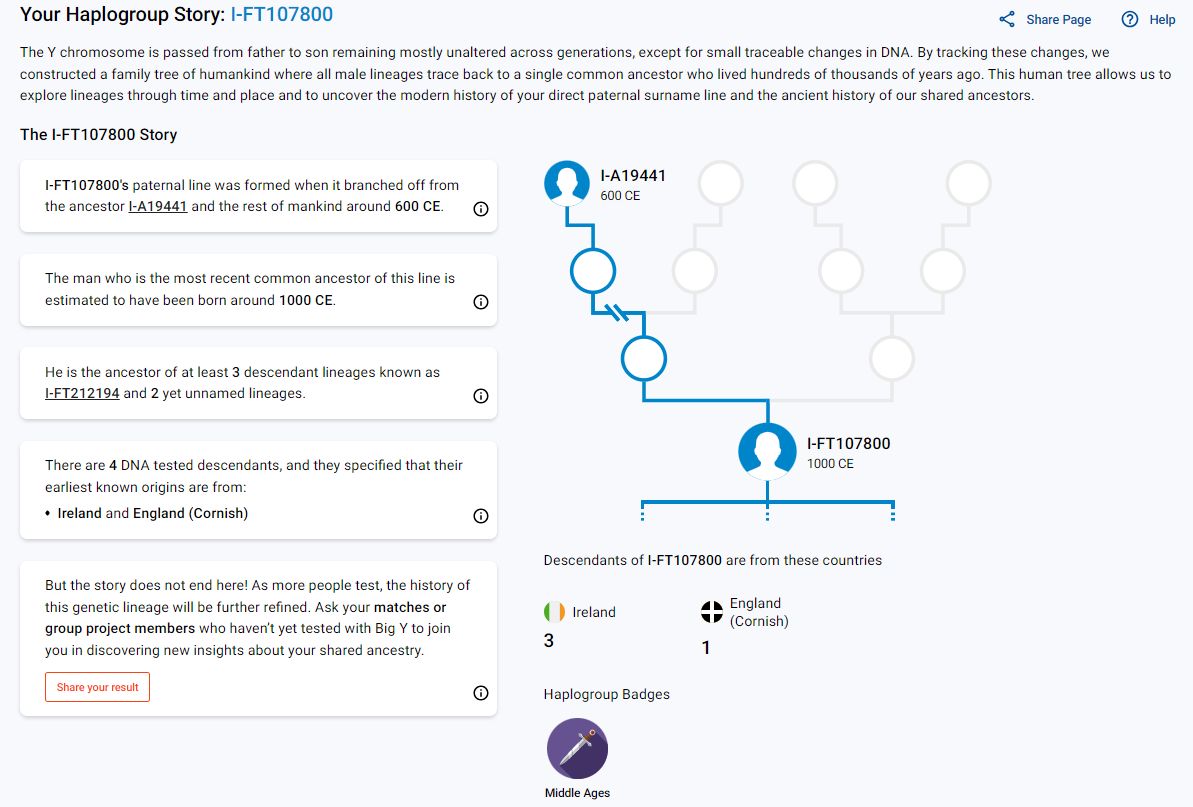Click the Share your result button
Viewport: 1193px width, 807px height.
pyautogui.click(x=97, y=687)
